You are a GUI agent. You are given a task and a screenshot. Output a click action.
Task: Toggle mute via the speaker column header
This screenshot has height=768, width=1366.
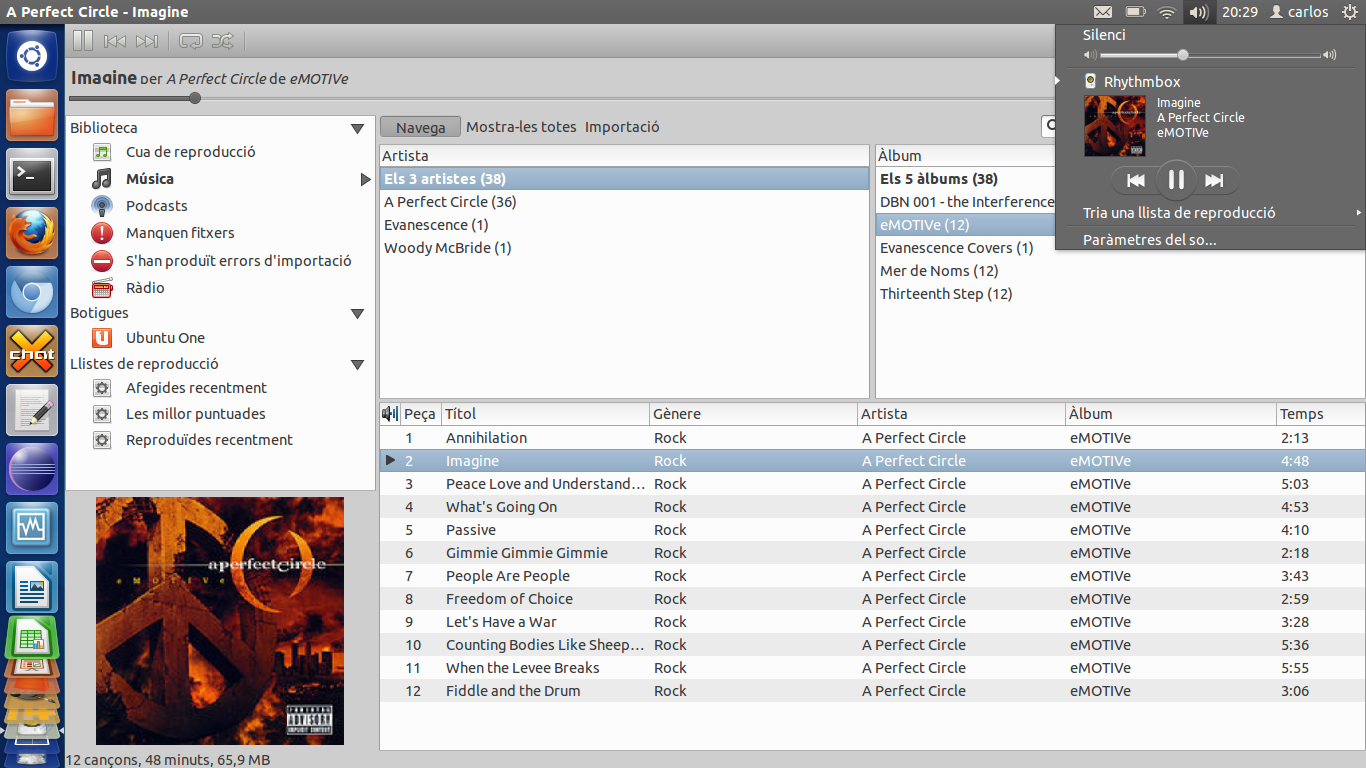click(x=390, y=413)
